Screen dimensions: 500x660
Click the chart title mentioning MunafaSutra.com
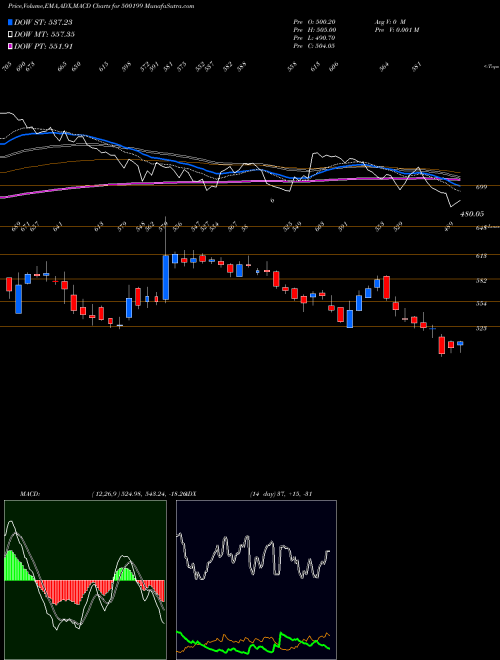(101, 7)
